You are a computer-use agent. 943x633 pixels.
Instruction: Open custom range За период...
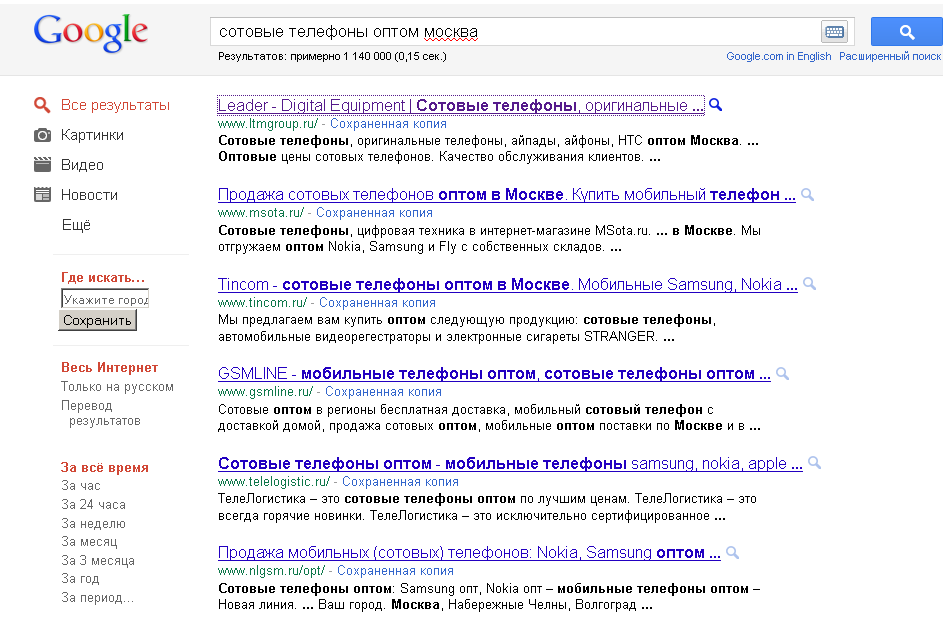tap(97, 598)
